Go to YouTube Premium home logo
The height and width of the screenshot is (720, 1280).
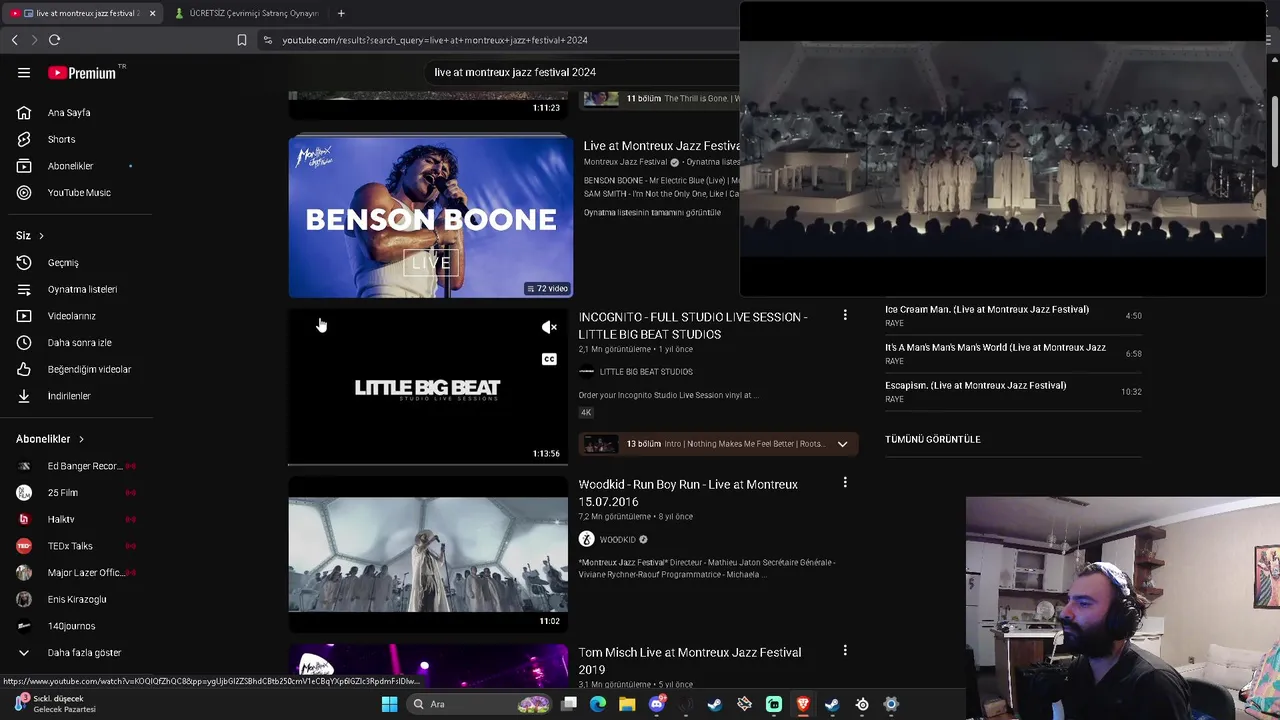(x=83, y=73)
